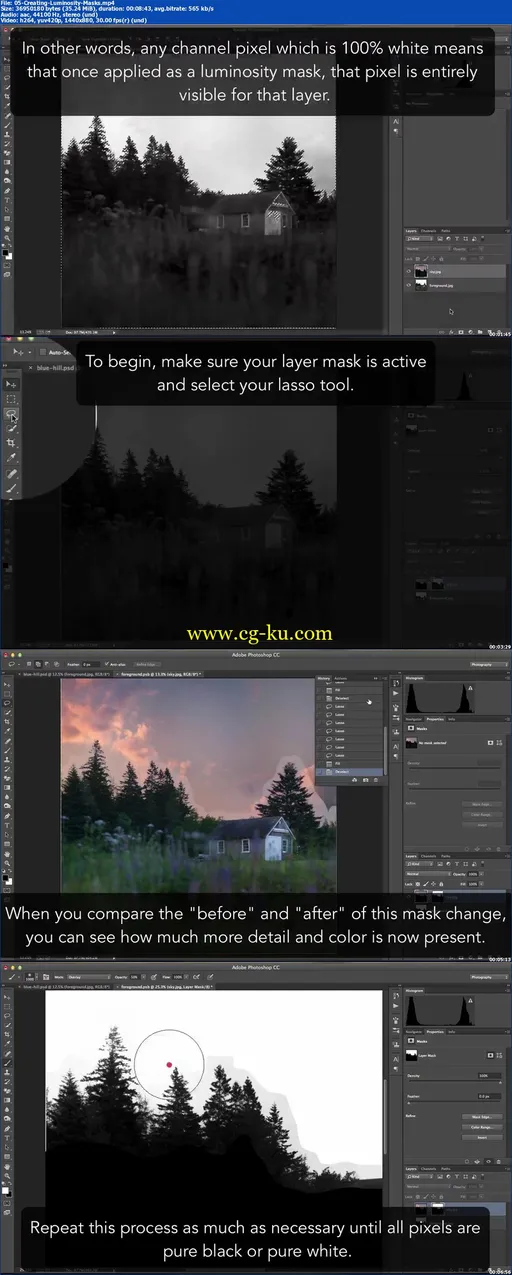The height and width of the screenshot is (1275, 512).
Task: Select the Eyedropper tool in the second frame
Action: point(10,458)
